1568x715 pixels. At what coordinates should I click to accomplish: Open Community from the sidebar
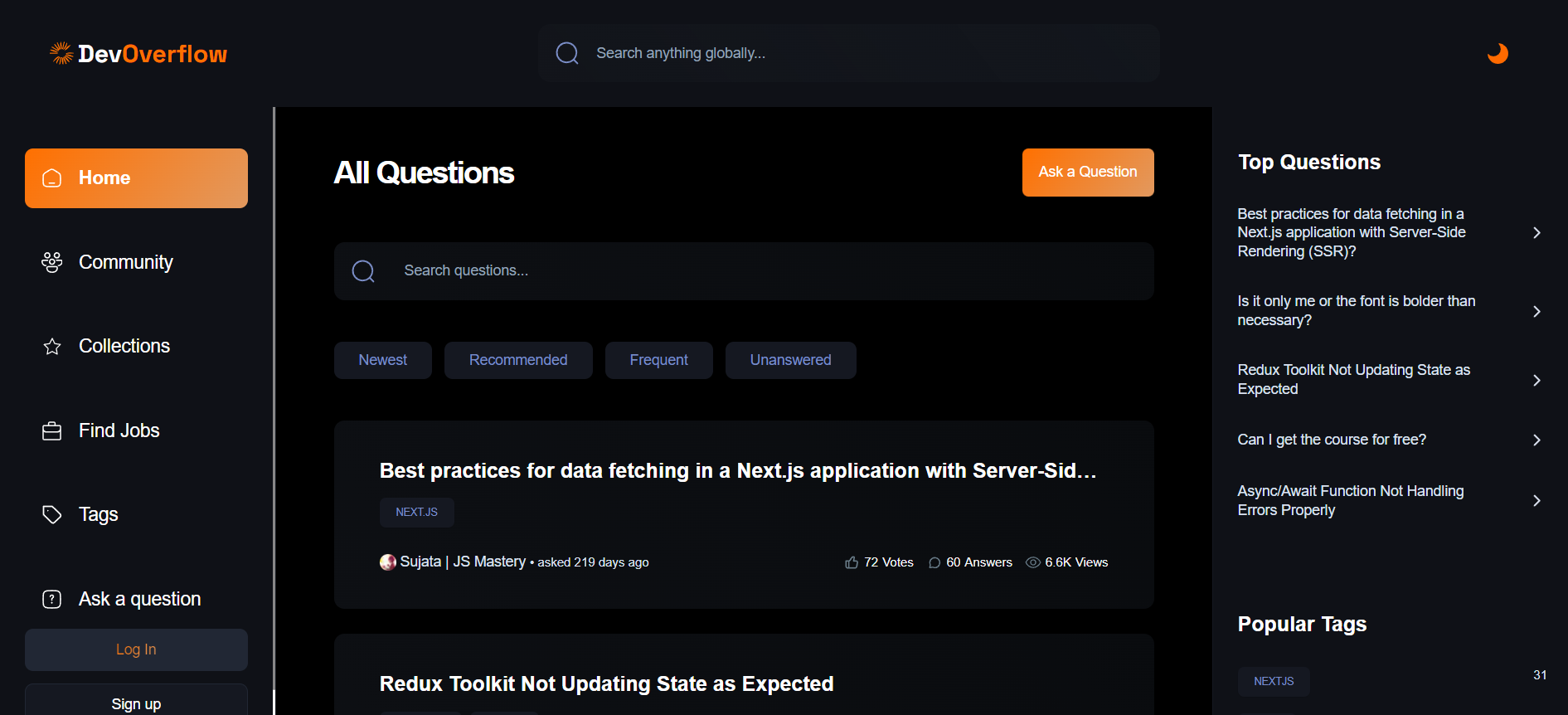[x=125, y=262]
